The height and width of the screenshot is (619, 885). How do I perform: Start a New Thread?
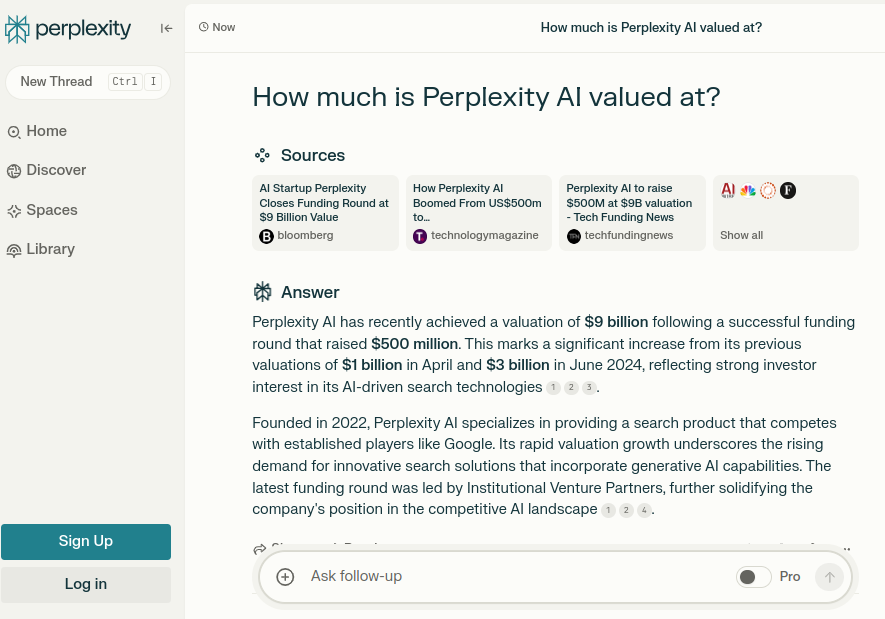point(56,82)
